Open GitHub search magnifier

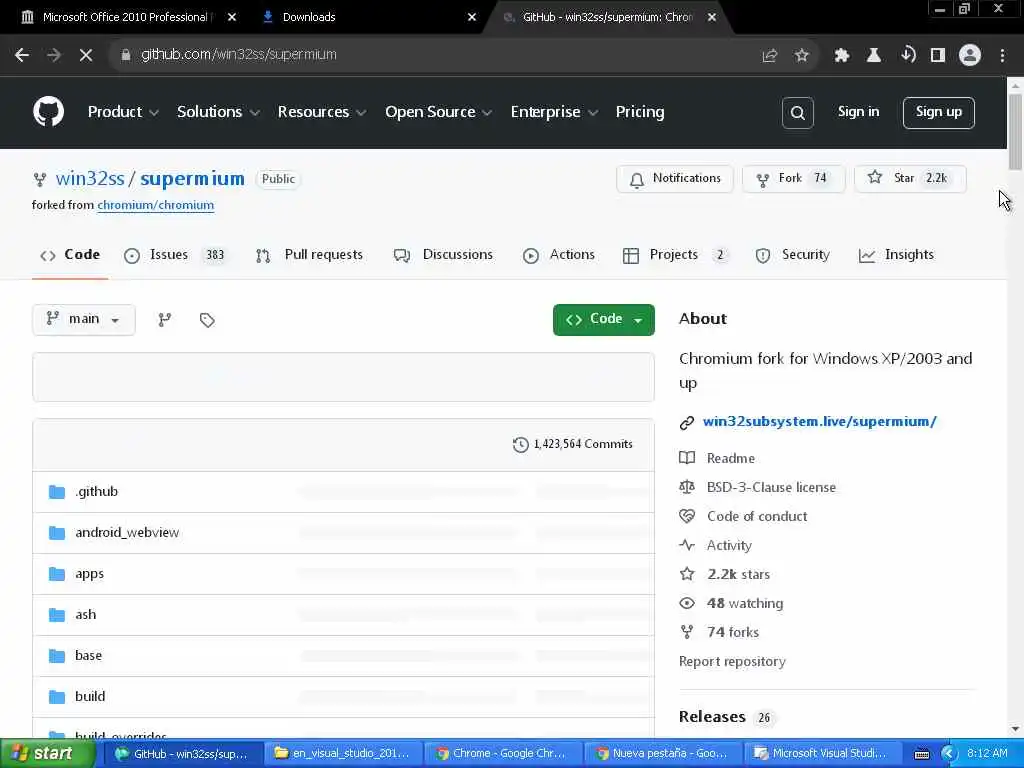[x=797, y=113]
